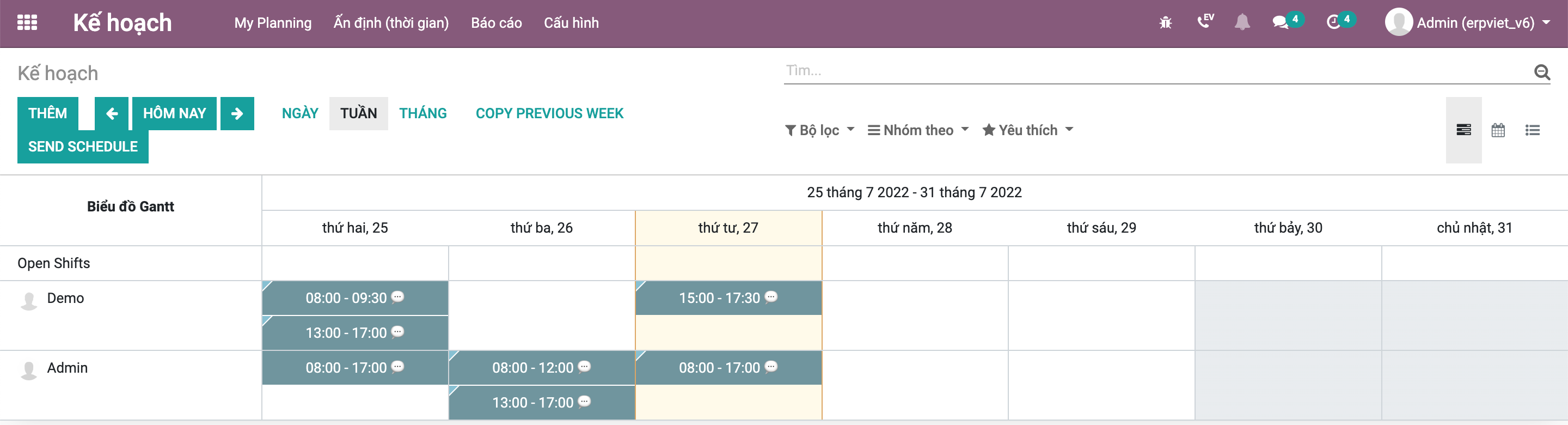Go to previous week arrow
The width and height of the screenshot is (1568, 425).
coord(112,113)
